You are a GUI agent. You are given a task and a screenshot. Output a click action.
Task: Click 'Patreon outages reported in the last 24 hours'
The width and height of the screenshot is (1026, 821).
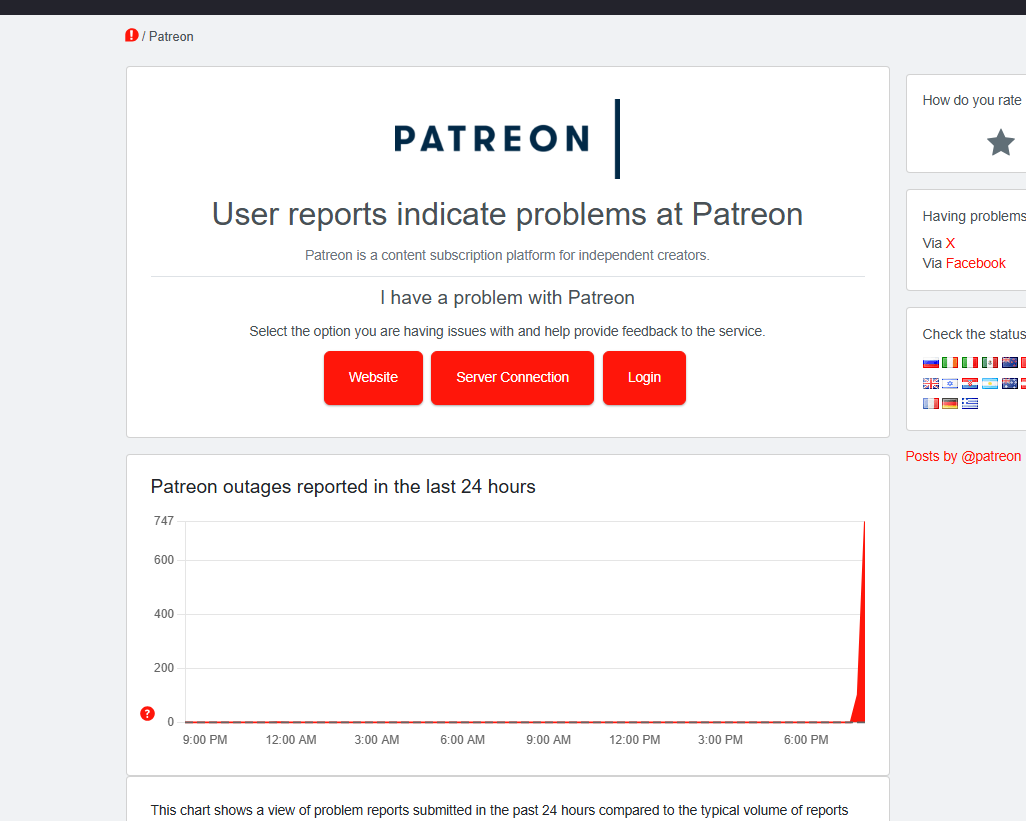343,487
